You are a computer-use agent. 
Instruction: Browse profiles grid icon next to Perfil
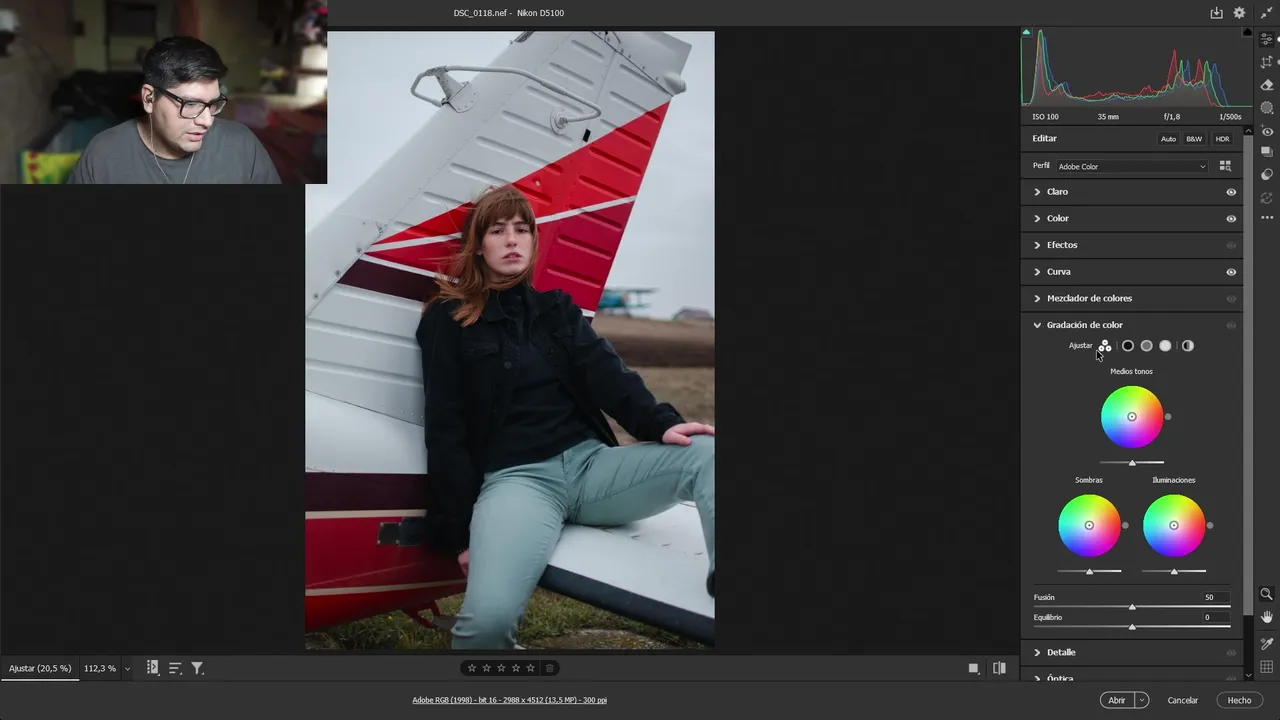pos(1225,166)
